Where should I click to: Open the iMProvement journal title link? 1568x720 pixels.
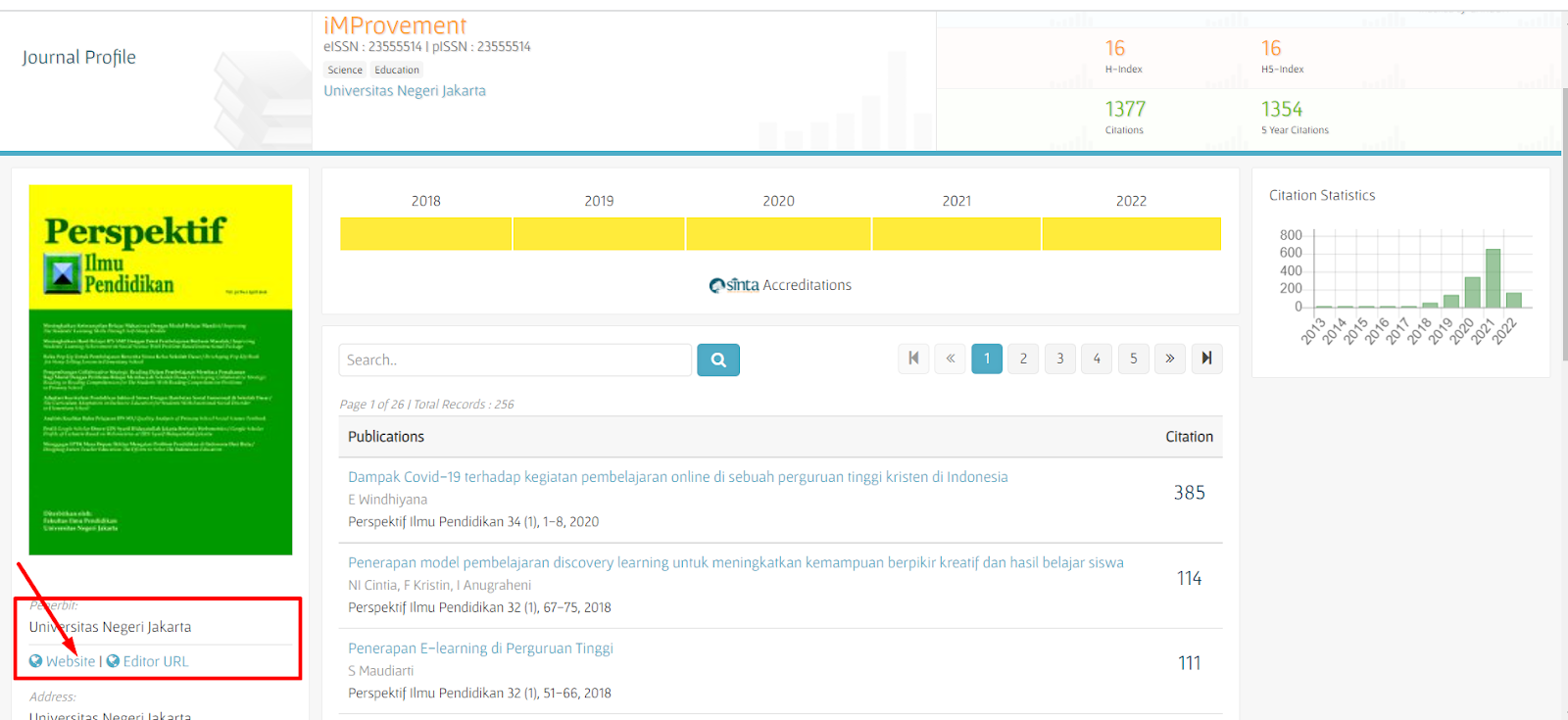[395, 25]
